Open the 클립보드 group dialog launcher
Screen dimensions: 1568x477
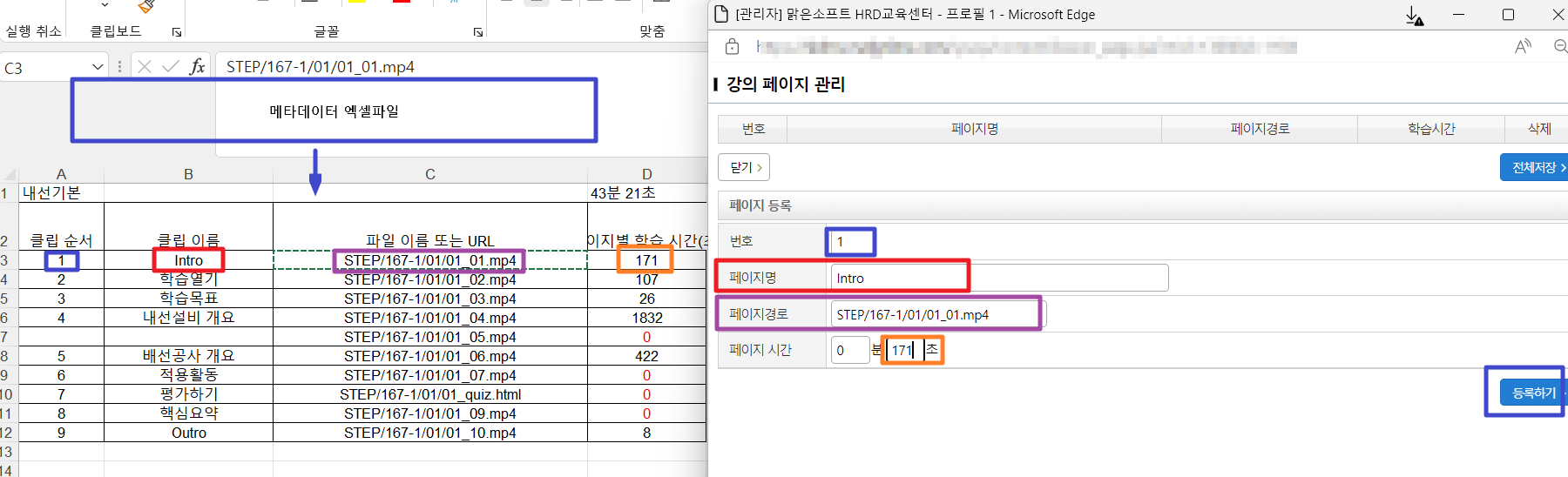tap(177, 32)
